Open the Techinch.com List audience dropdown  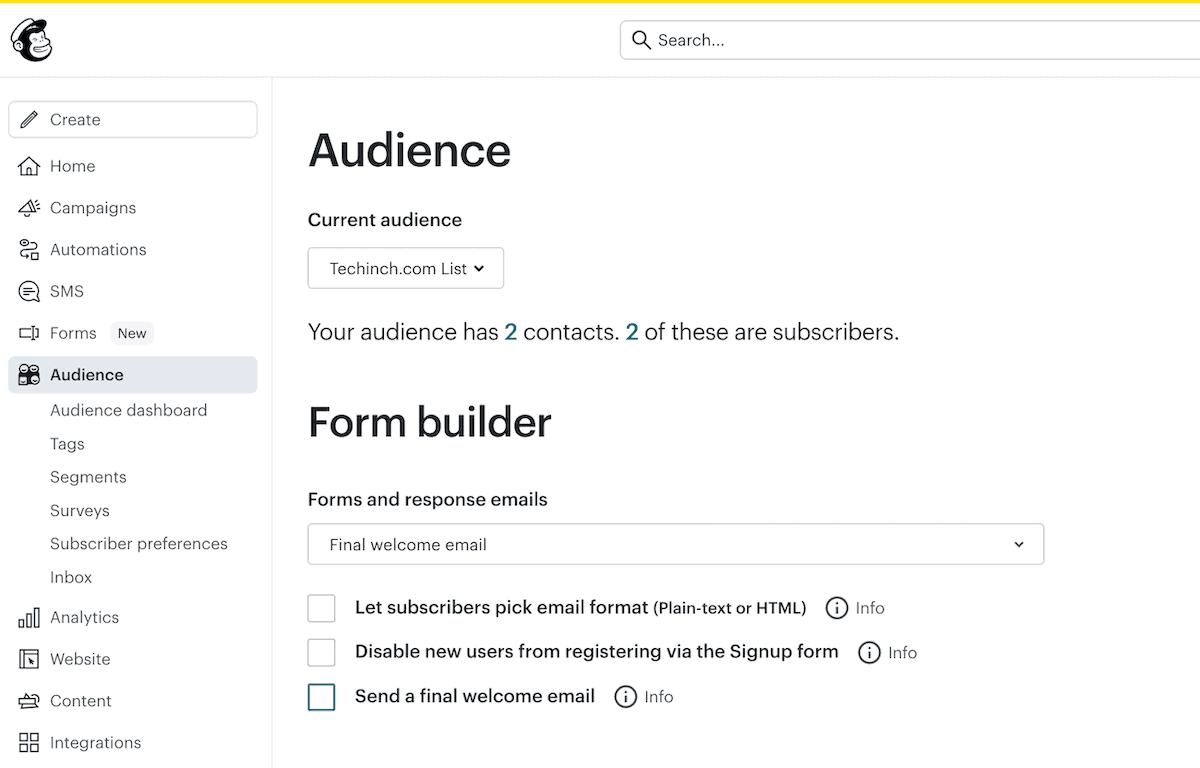[405, 268]
